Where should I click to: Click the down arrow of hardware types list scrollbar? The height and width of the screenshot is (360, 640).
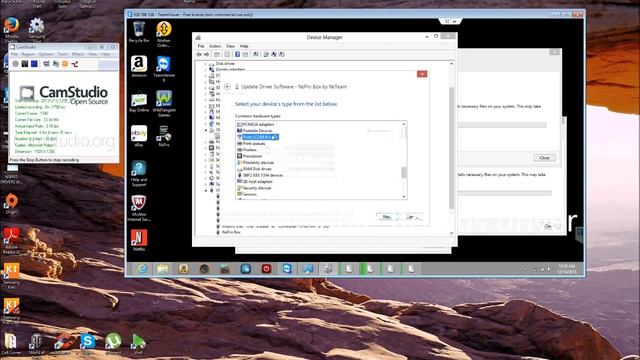point(404,197)
